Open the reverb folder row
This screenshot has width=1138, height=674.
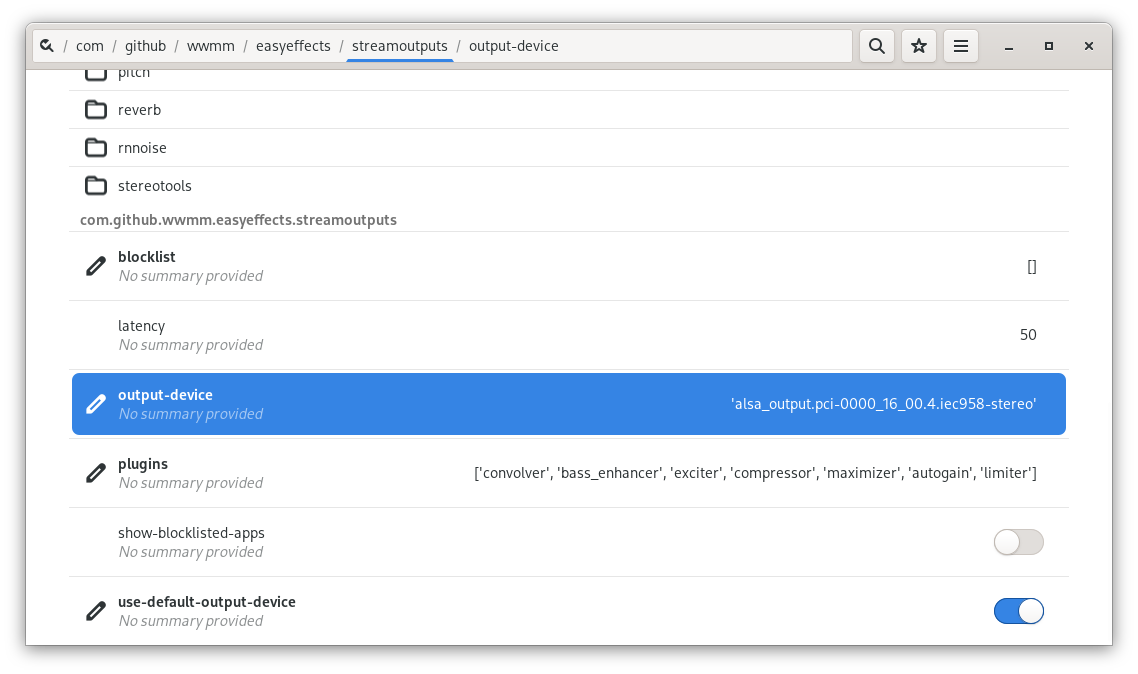coord(569,110)
